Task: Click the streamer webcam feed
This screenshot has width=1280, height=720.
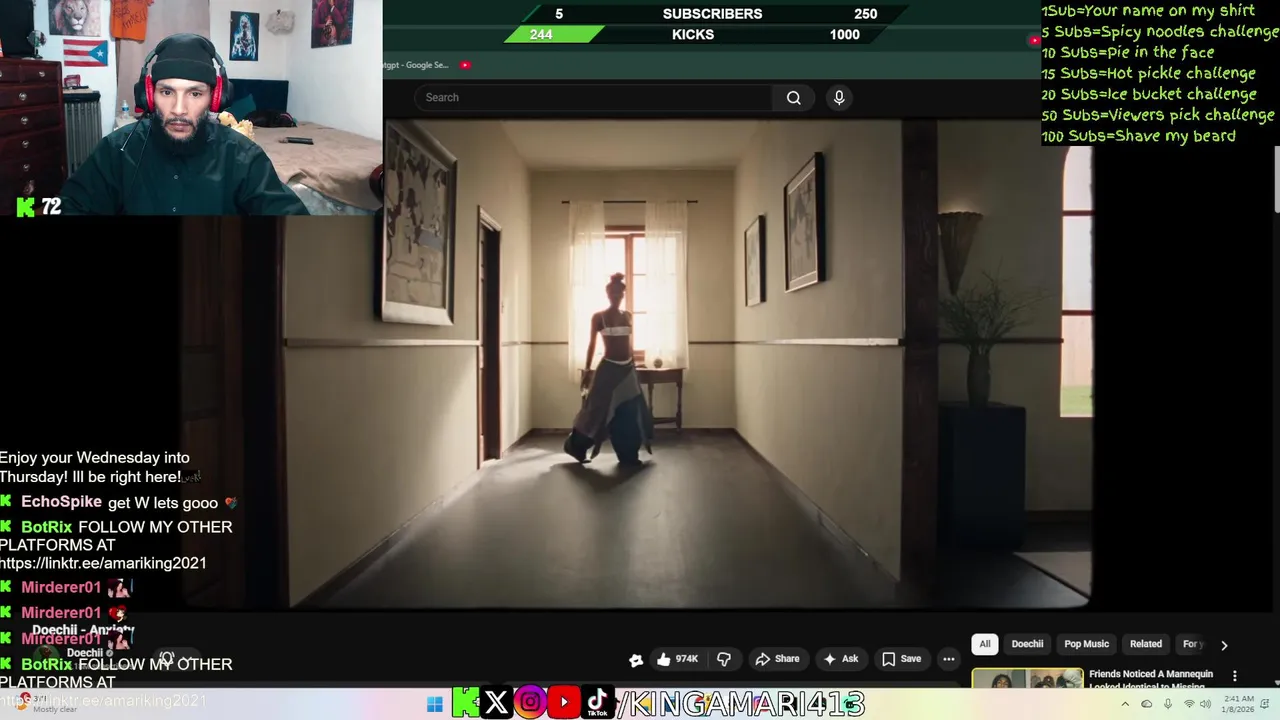Action: 191,107
